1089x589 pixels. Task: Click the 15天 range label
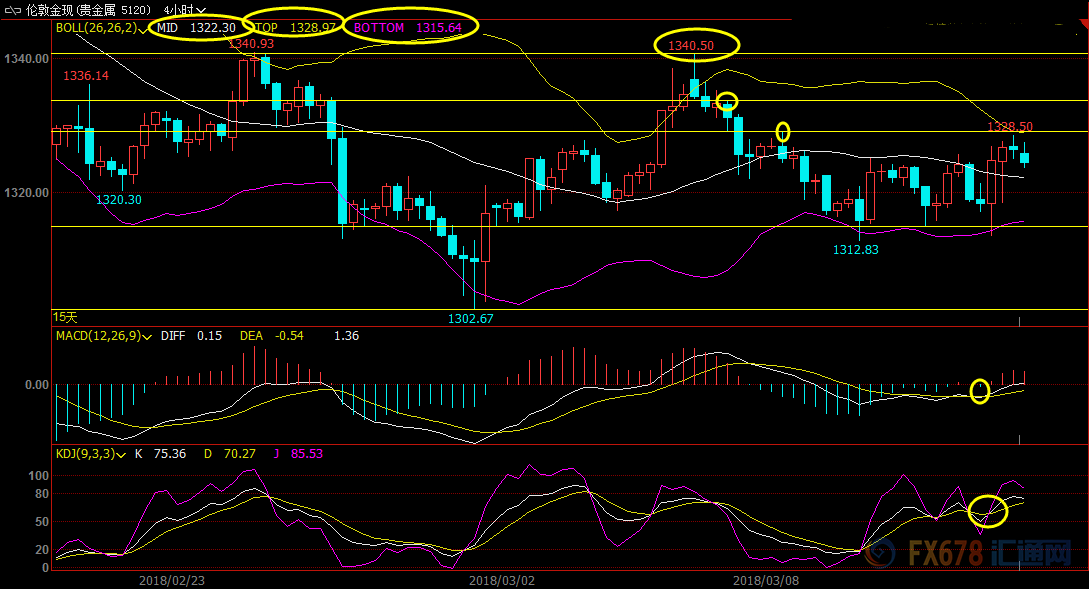pyautogui.click(x=65, y=316)
